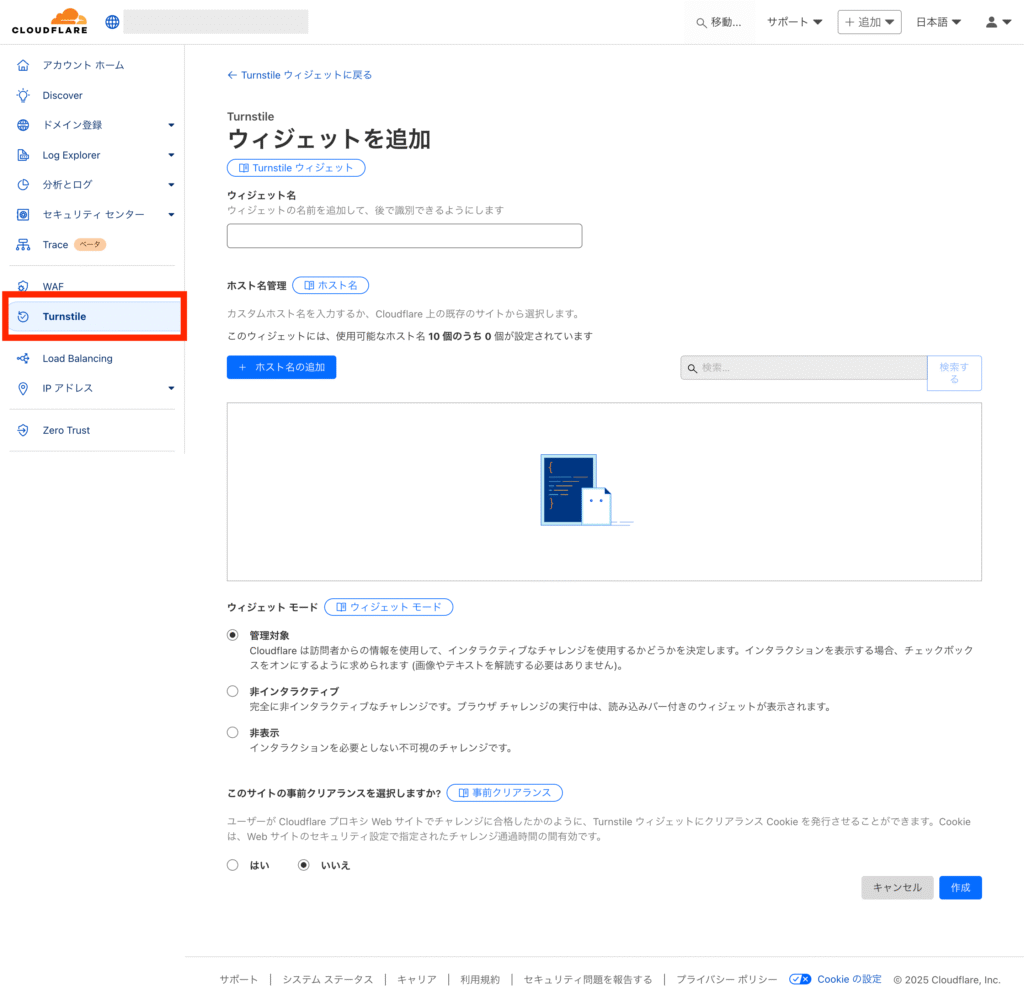The height and width of the screenshot is (999, 1024).
Task: Open the 追加 dropdown in the header
Action: click(x=869, y=22)
